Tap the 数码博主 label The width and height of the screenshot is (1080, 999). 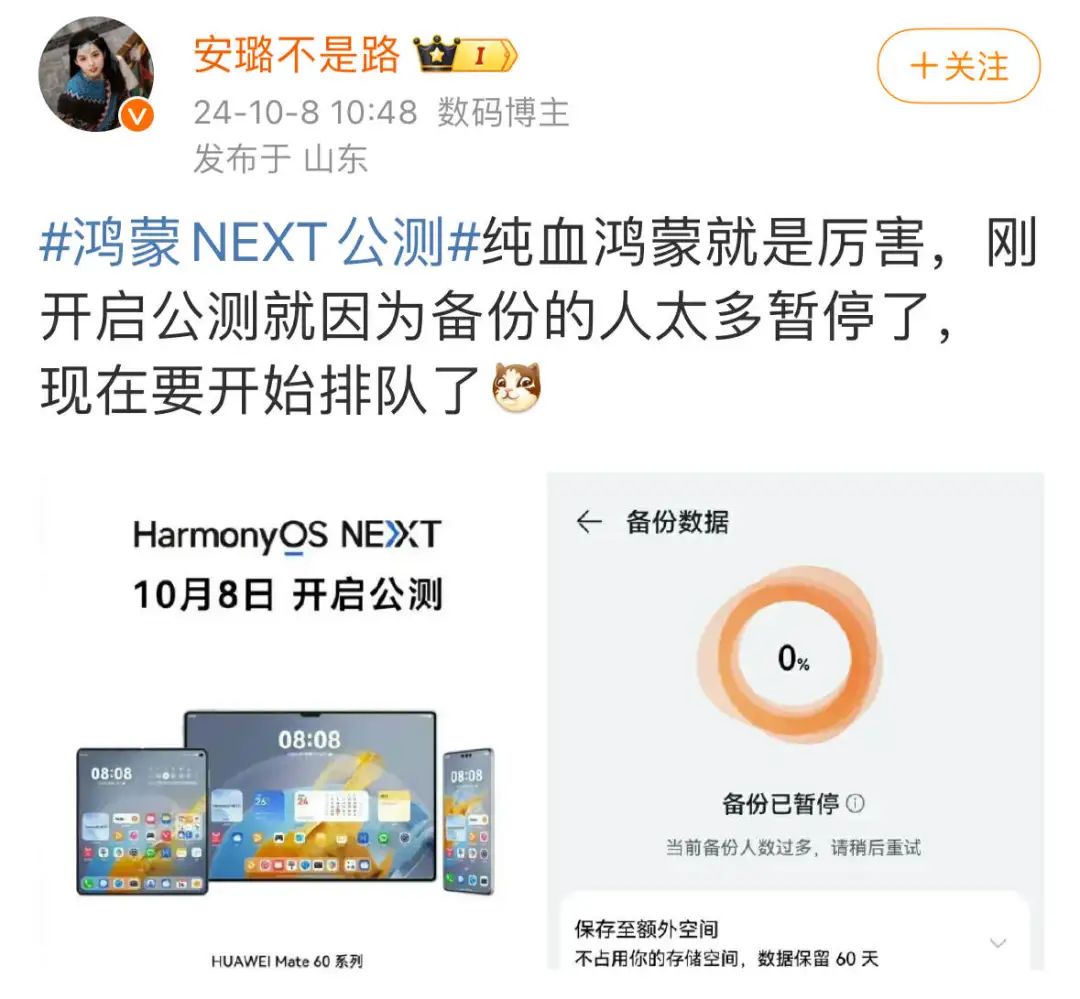point(503,112)
